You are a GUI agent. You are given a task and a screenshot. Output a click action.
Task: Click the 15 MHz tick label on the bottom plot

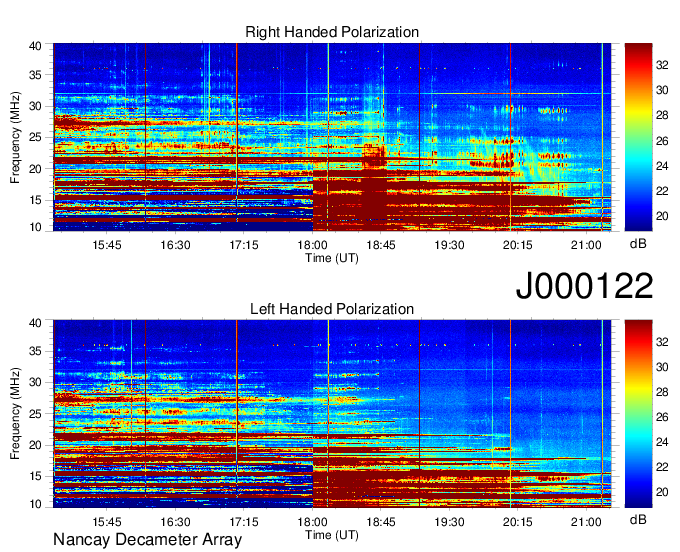point(36,476)
